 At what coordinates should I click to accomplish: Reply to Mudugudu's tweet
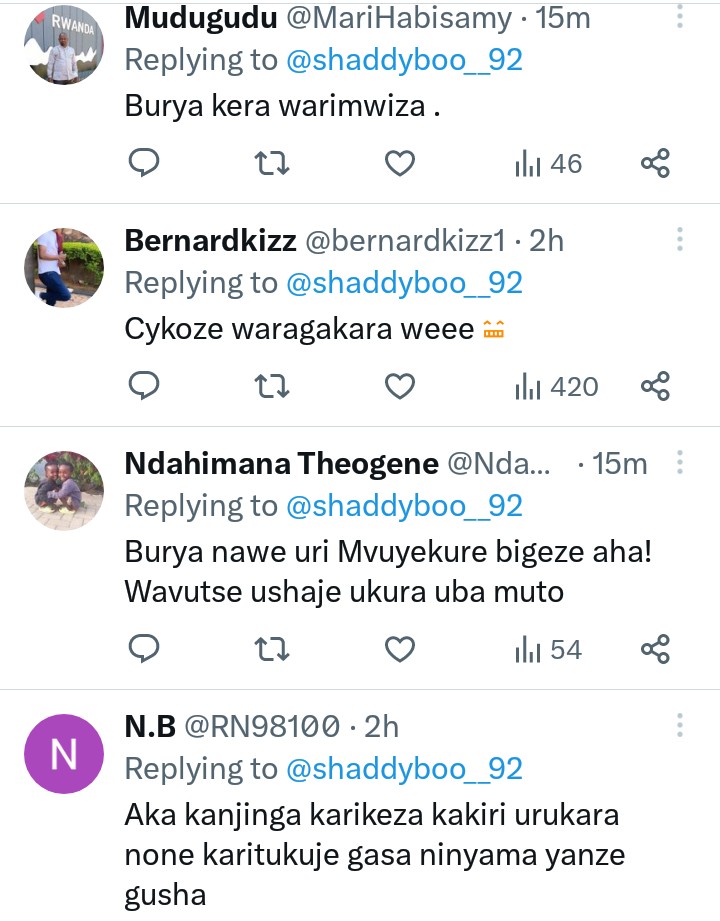(144, 163)
